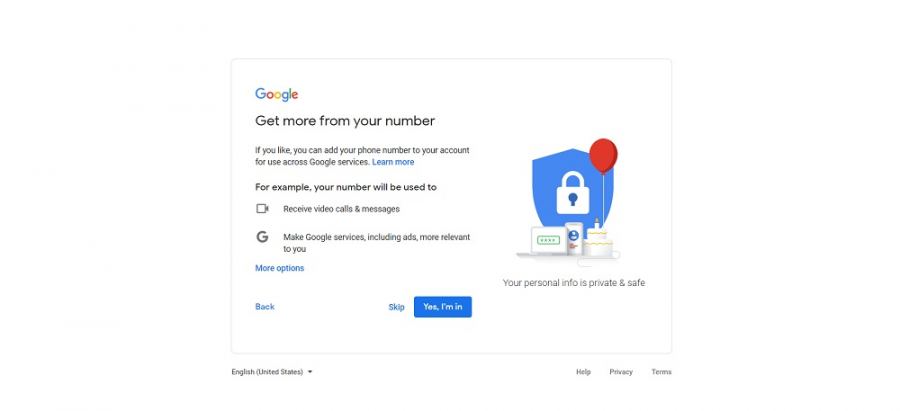Open the Terms link

661,372
